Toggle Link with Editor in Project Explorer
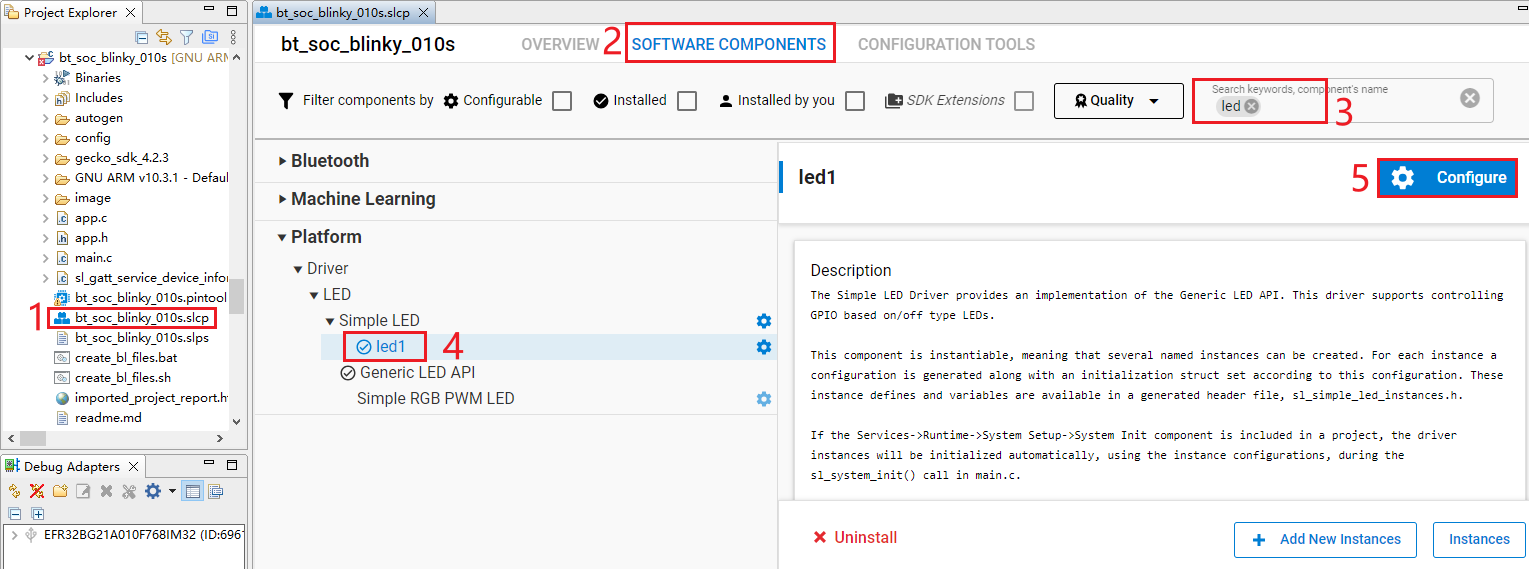Viewport: 1529px width, 569px height. click(164, 37)
